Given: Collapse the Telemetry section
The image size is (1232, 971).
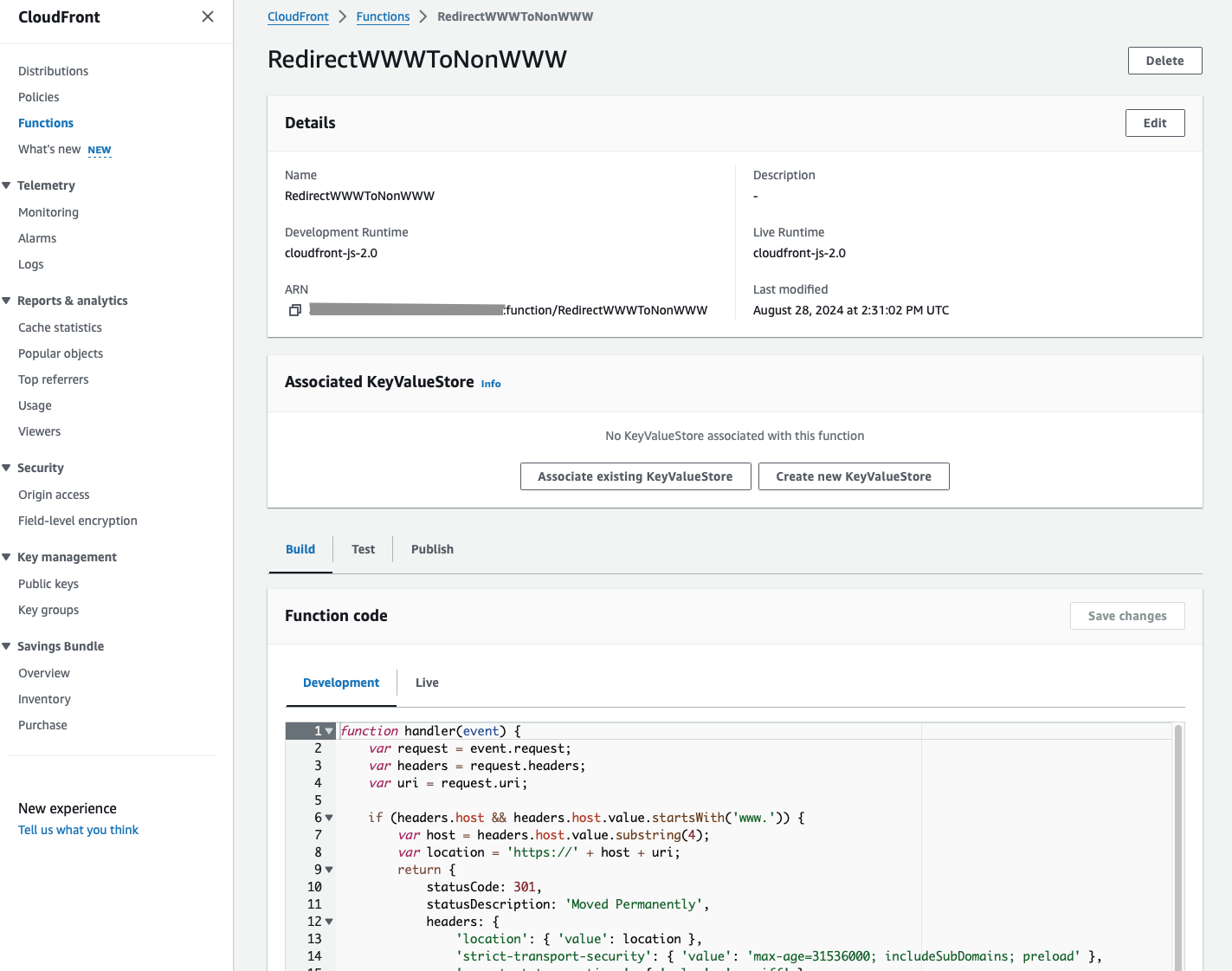Looking at the screenshot, I should (7, 185).
